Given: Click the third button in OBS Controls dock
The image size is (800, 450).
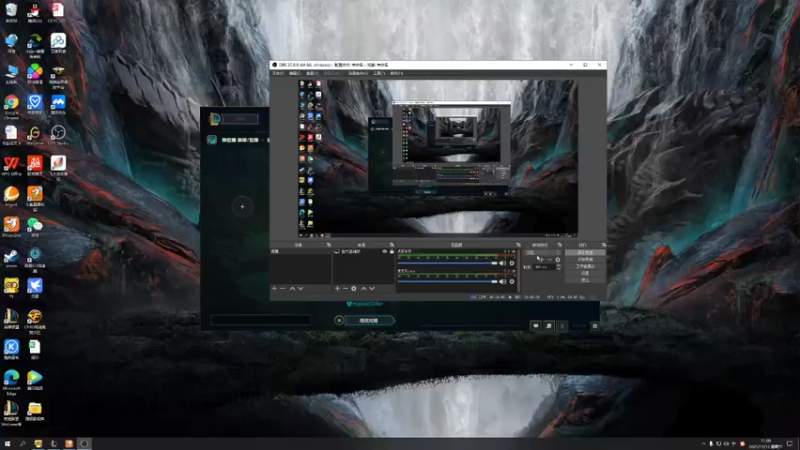Looking at the screenshot, I should pos(585,266).
